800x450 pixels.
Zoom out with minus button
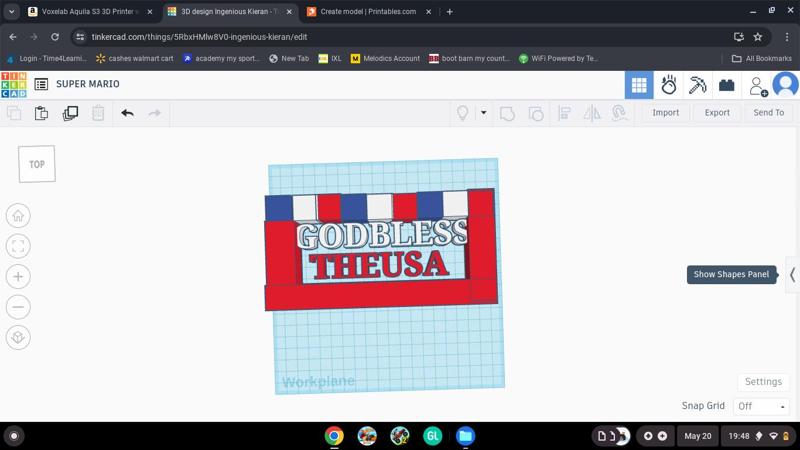18,307
